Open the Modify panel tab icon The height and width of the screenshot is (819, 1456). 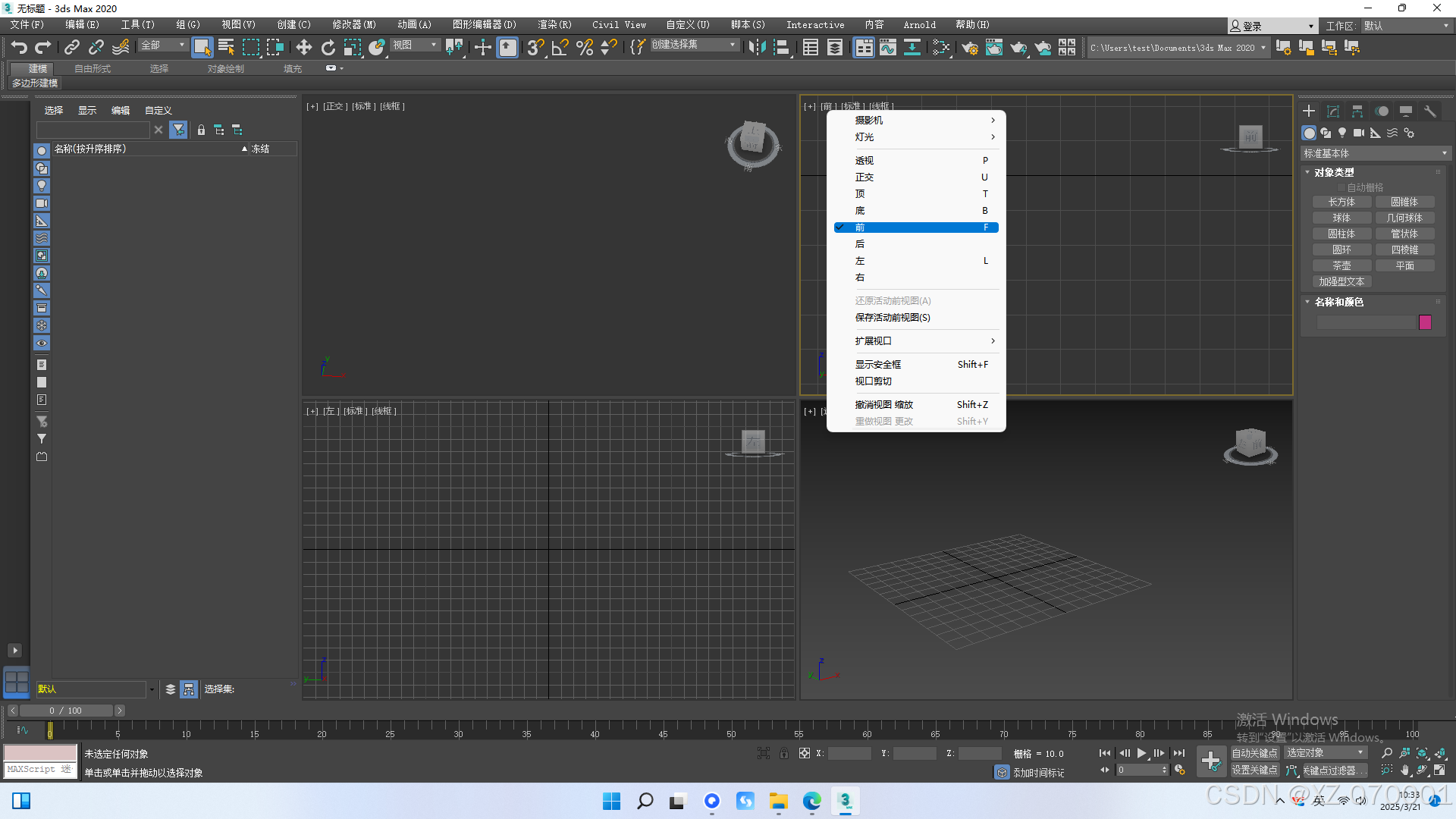pyautogui.click(x=1333, y=111)
